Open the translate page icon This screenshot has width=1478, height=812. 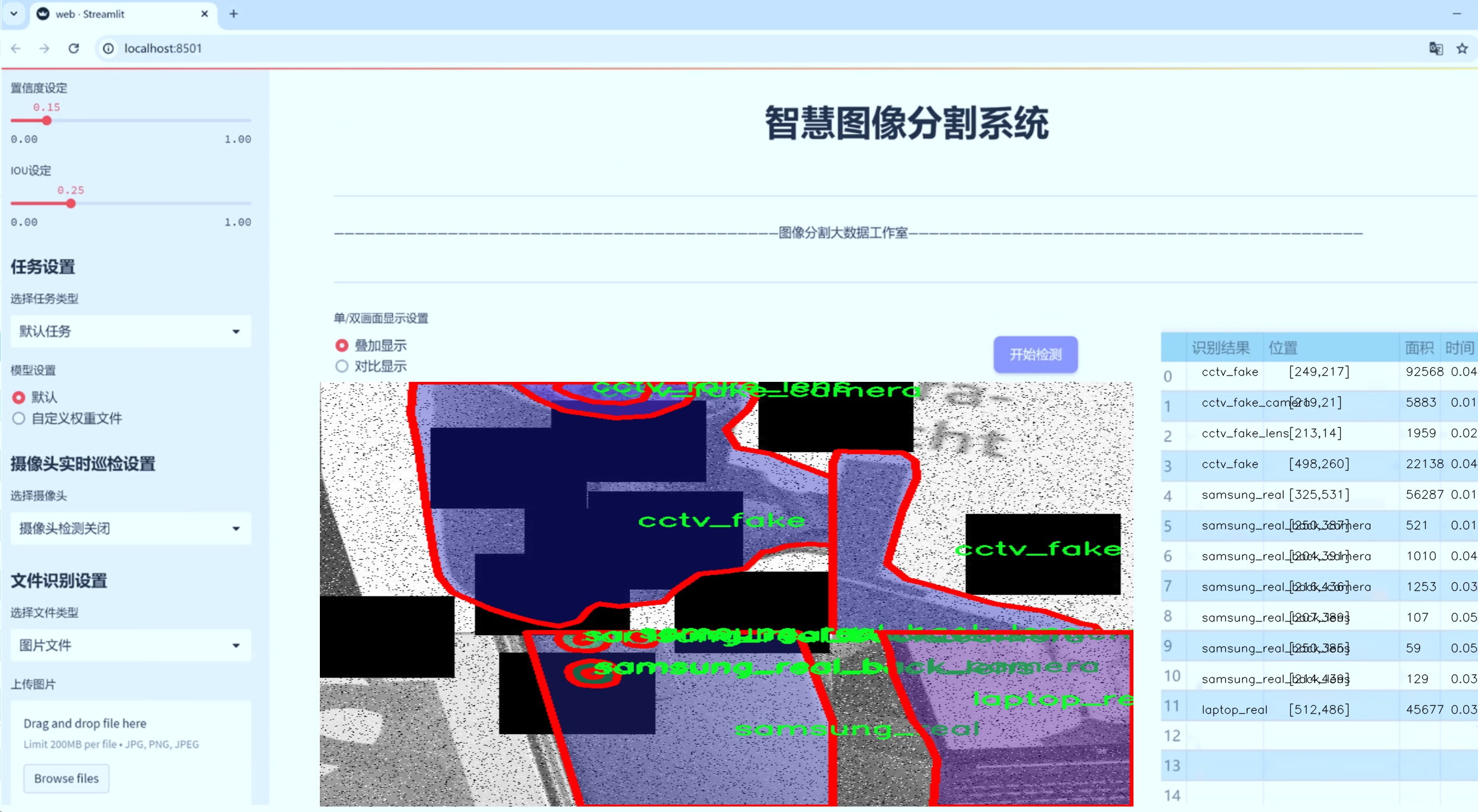(1436, 49)
